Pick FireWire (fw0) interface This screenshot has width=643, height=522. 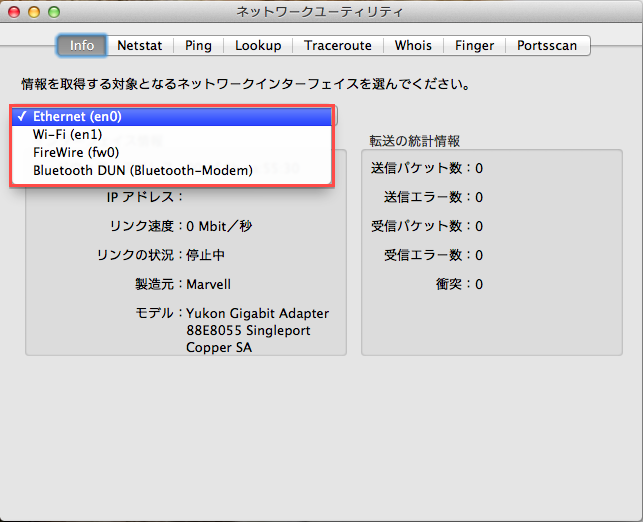(172, 153)
